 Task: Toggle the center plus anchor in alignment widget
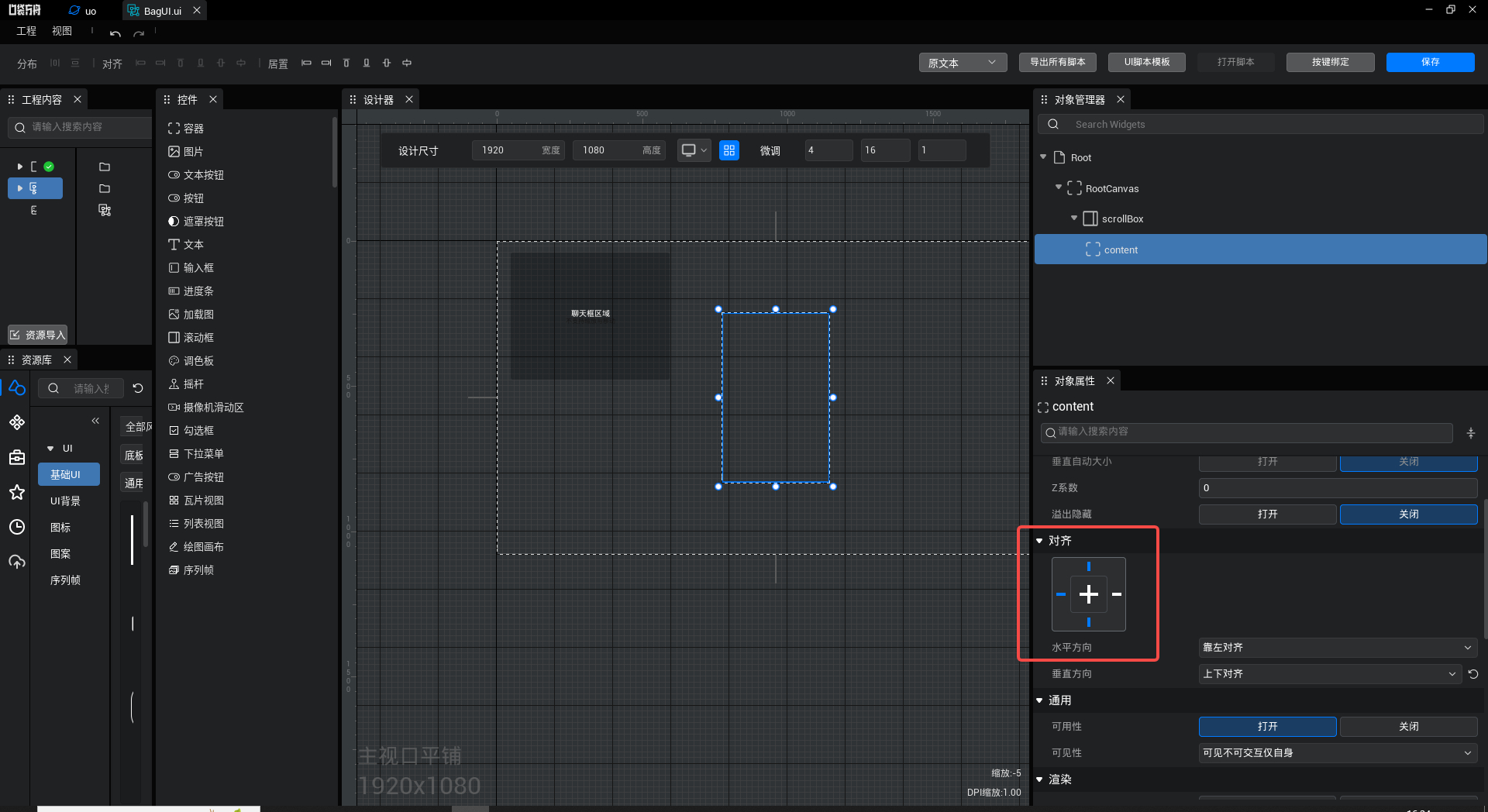pyautogui.click(x=1089, y=594)
